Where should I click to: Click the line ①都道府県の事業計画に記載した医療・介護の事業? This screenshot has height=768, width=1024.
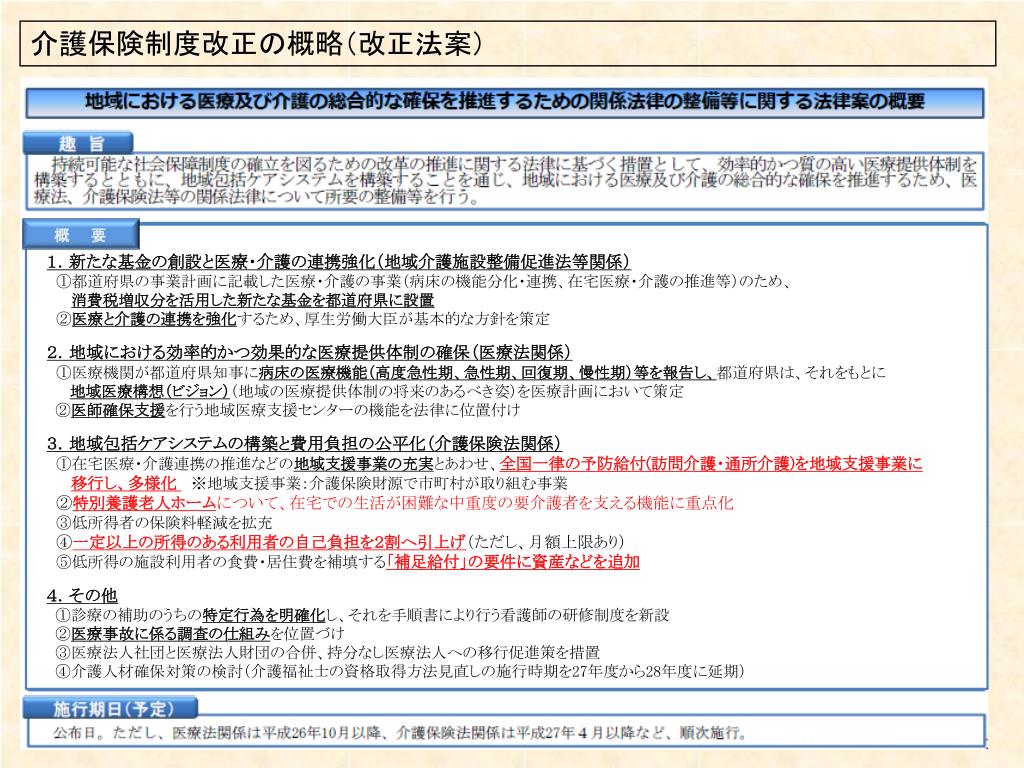(424, 281)
